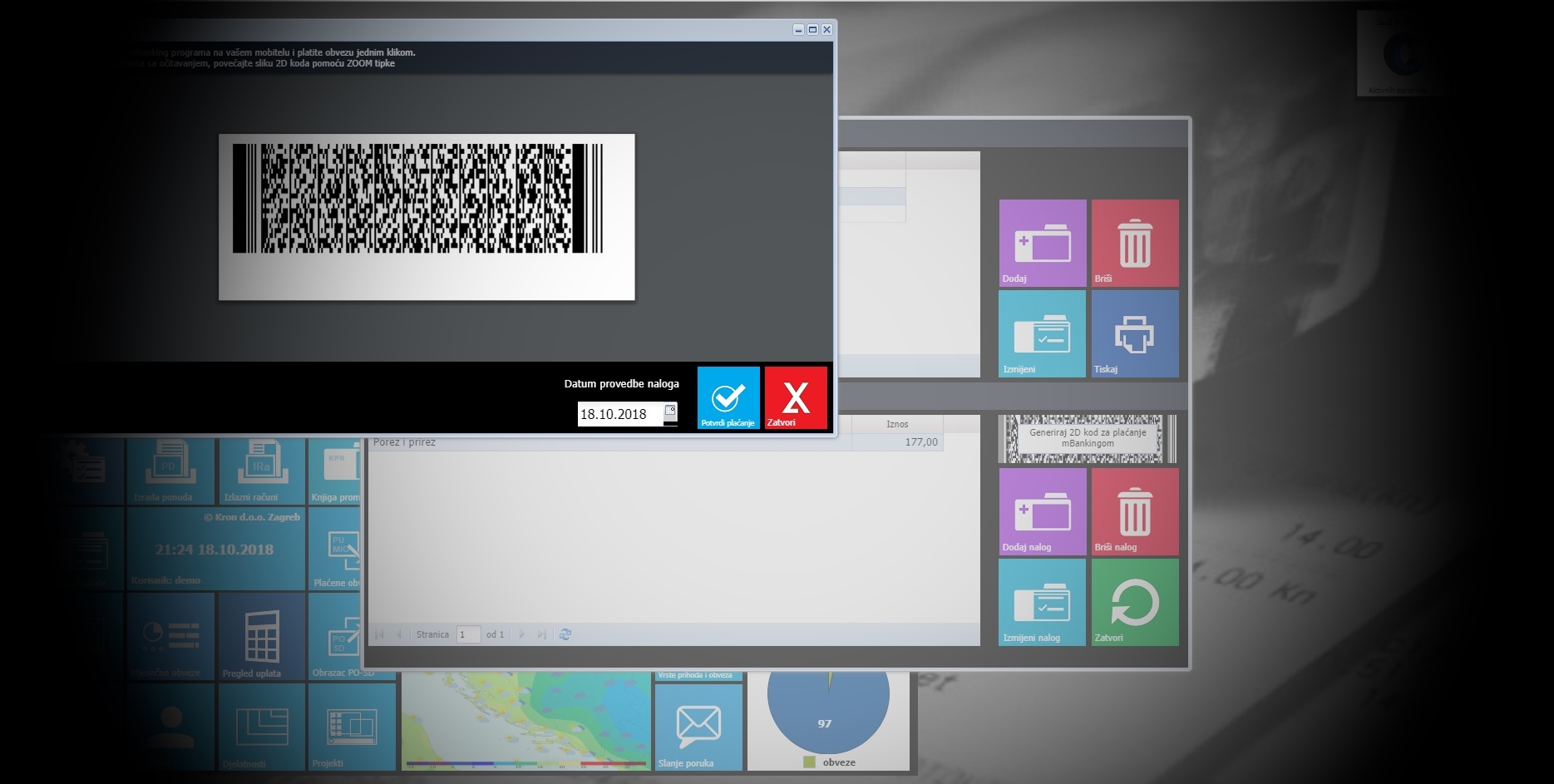
Task: Click the weather forecast map tile
Action: [x=525, y=721]
